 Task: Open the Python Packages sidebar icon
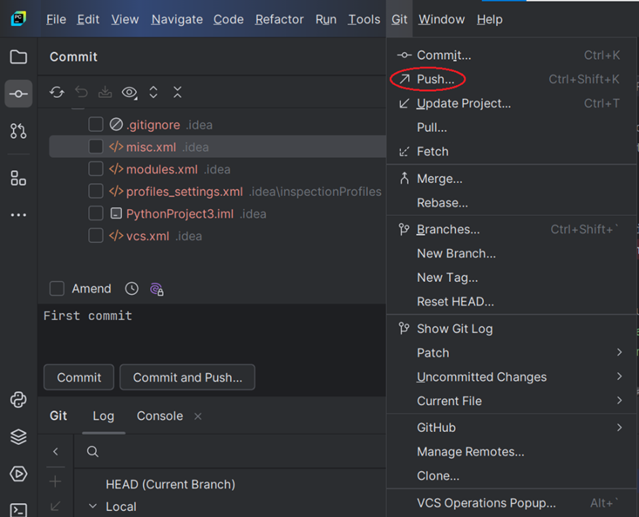[18, 437]
